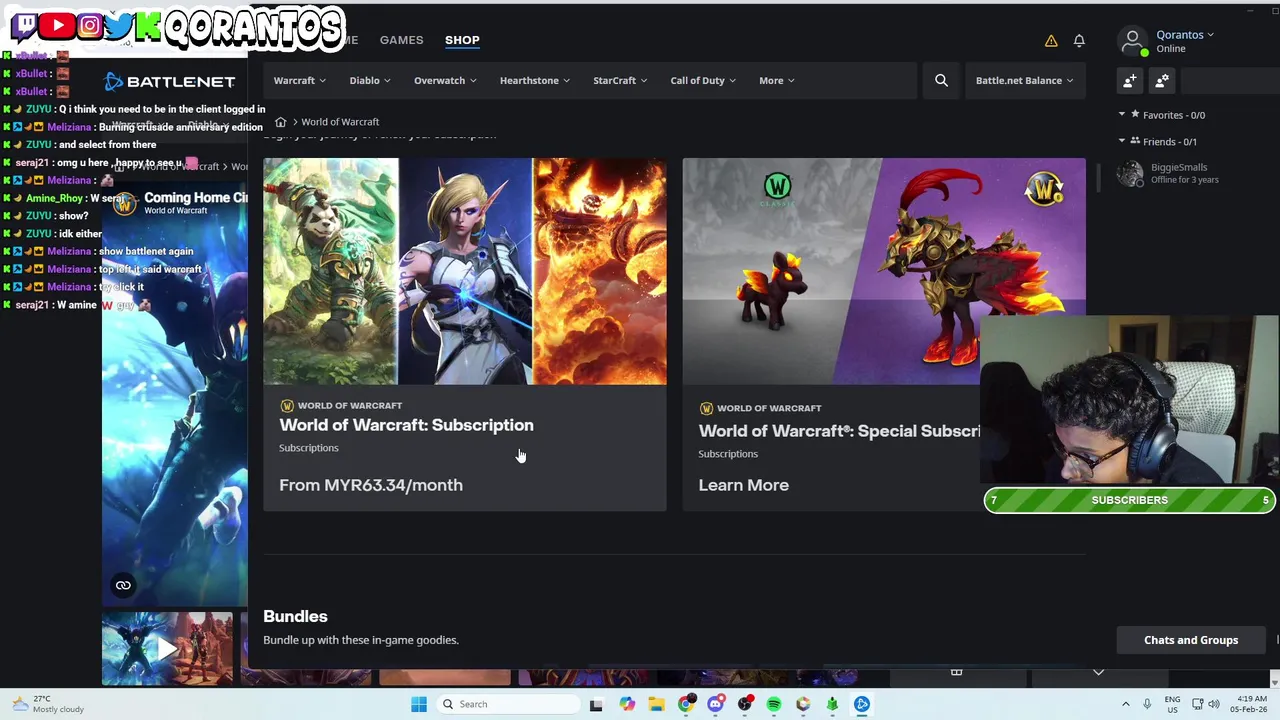Click the search magnifier in the shop navigation

click(941, 80)
